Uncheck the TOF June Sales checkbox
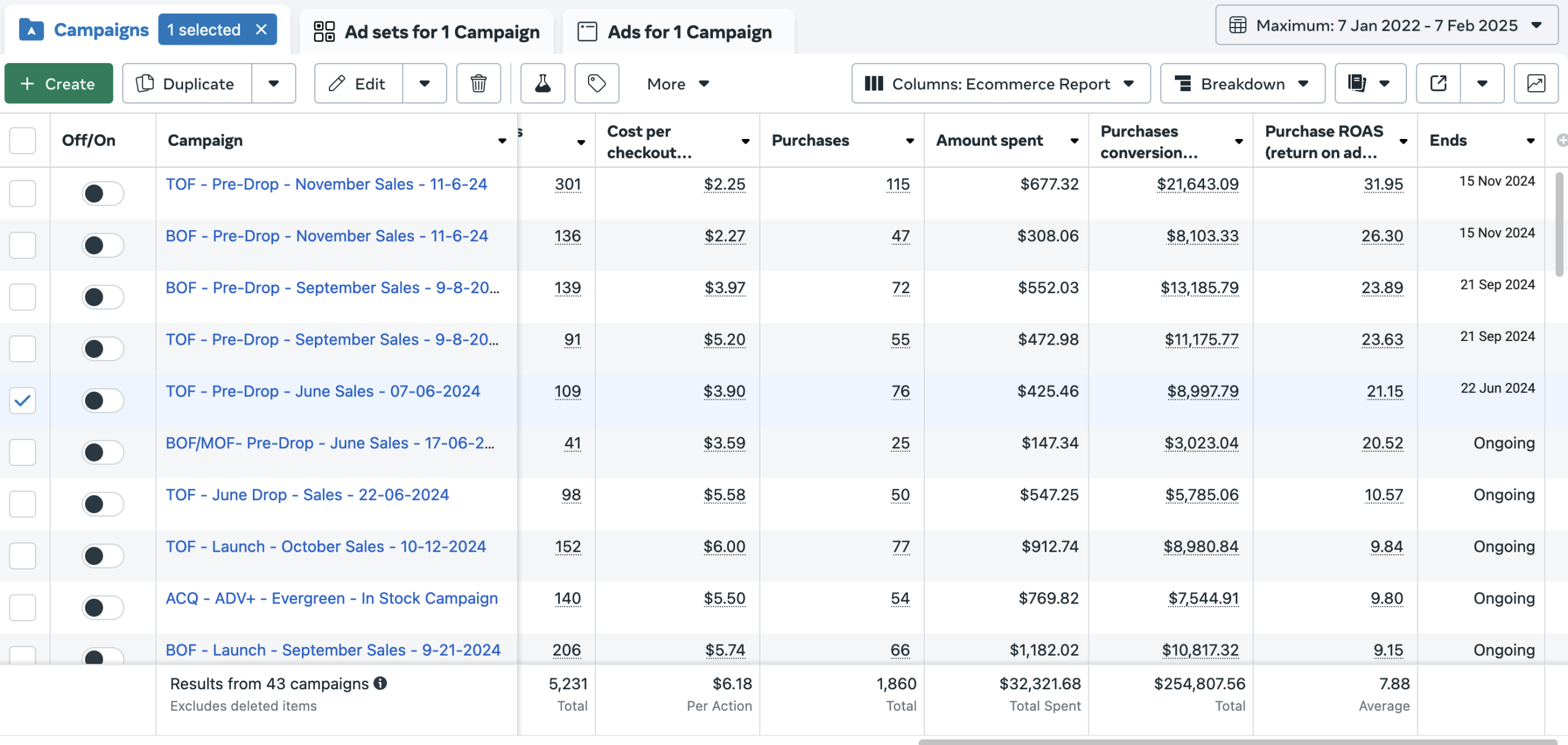 [23, 400]
